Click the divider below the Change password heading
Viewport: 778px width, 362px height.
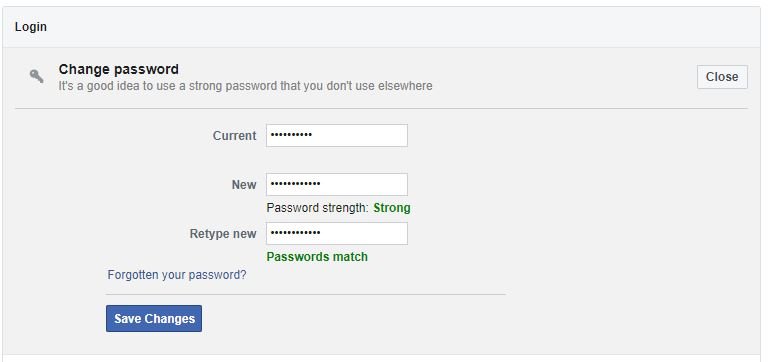coord(381,108)
